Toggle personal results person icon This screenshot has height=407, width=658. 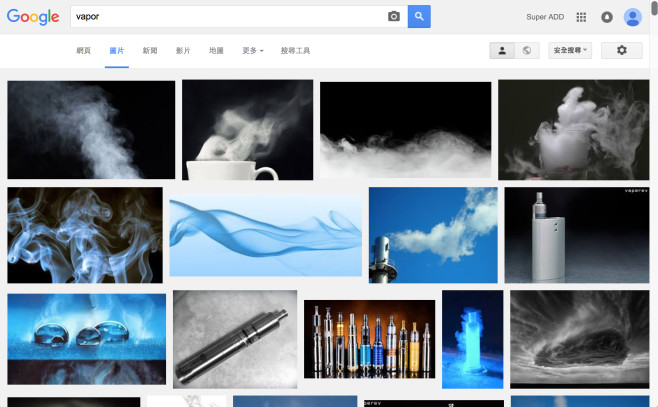coord(502,50)
